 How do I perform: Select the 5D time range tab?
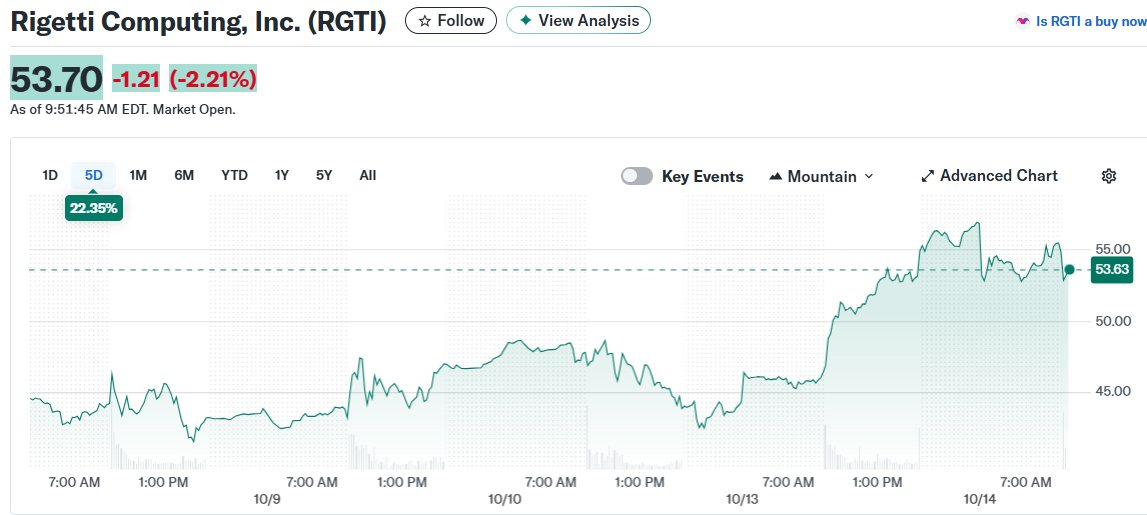click(x=94, y=175)
